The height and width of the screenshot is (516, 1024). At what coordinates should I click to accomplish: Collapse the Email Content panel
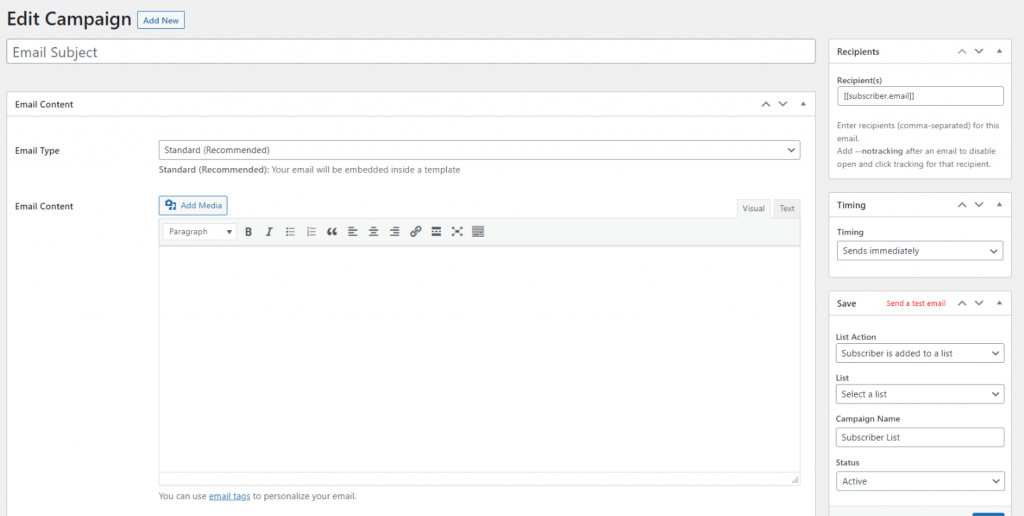coord(803,105)
